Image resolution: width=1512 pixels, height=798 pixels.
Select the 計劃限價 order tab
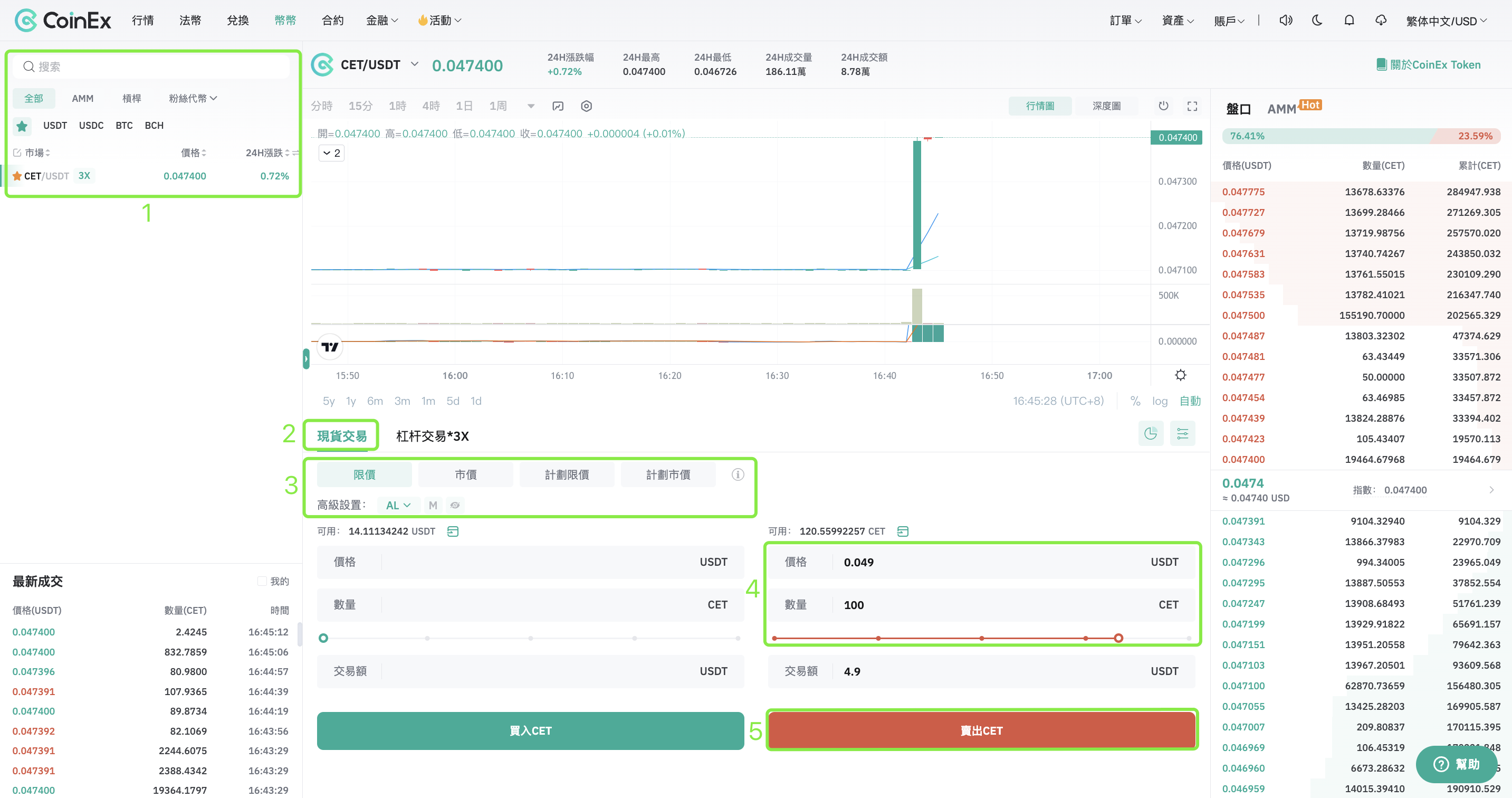coord(567,474)
